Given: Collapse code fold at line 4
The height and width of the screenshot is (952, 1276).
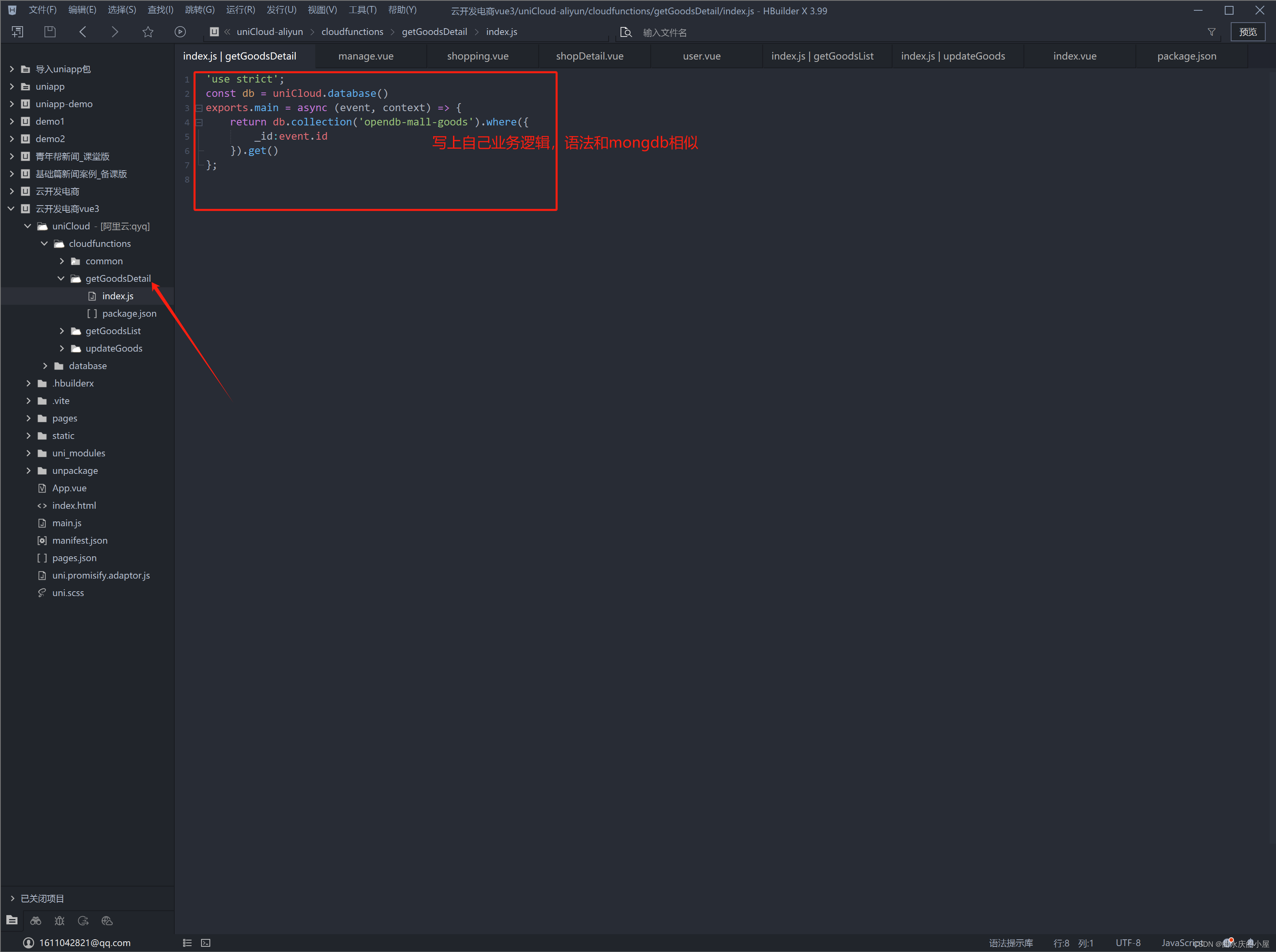Looking at the screenshot, I should point(199,122).
